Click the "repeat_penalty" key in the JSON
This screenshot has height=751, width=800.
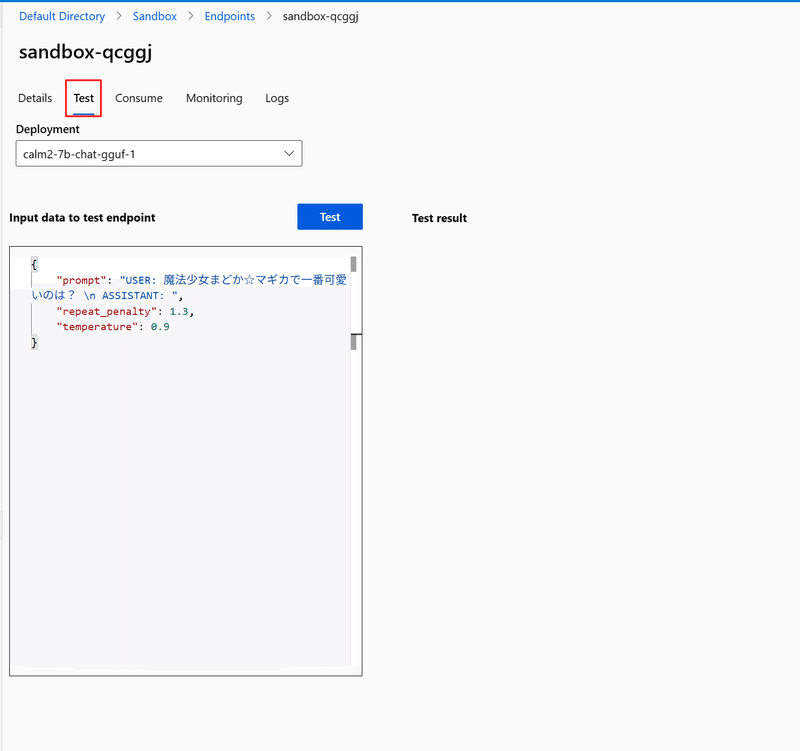107,311
